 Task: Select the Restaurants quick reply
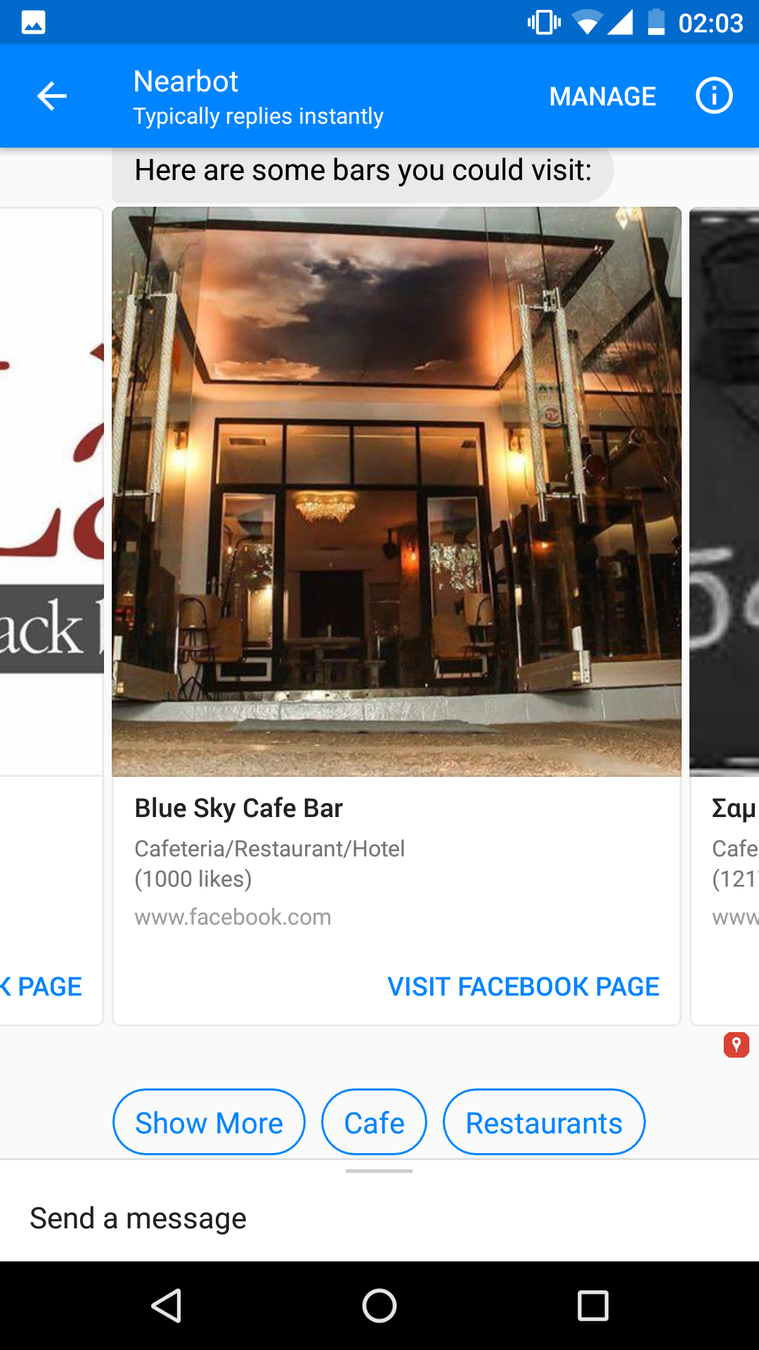(x=544, y=1122)
